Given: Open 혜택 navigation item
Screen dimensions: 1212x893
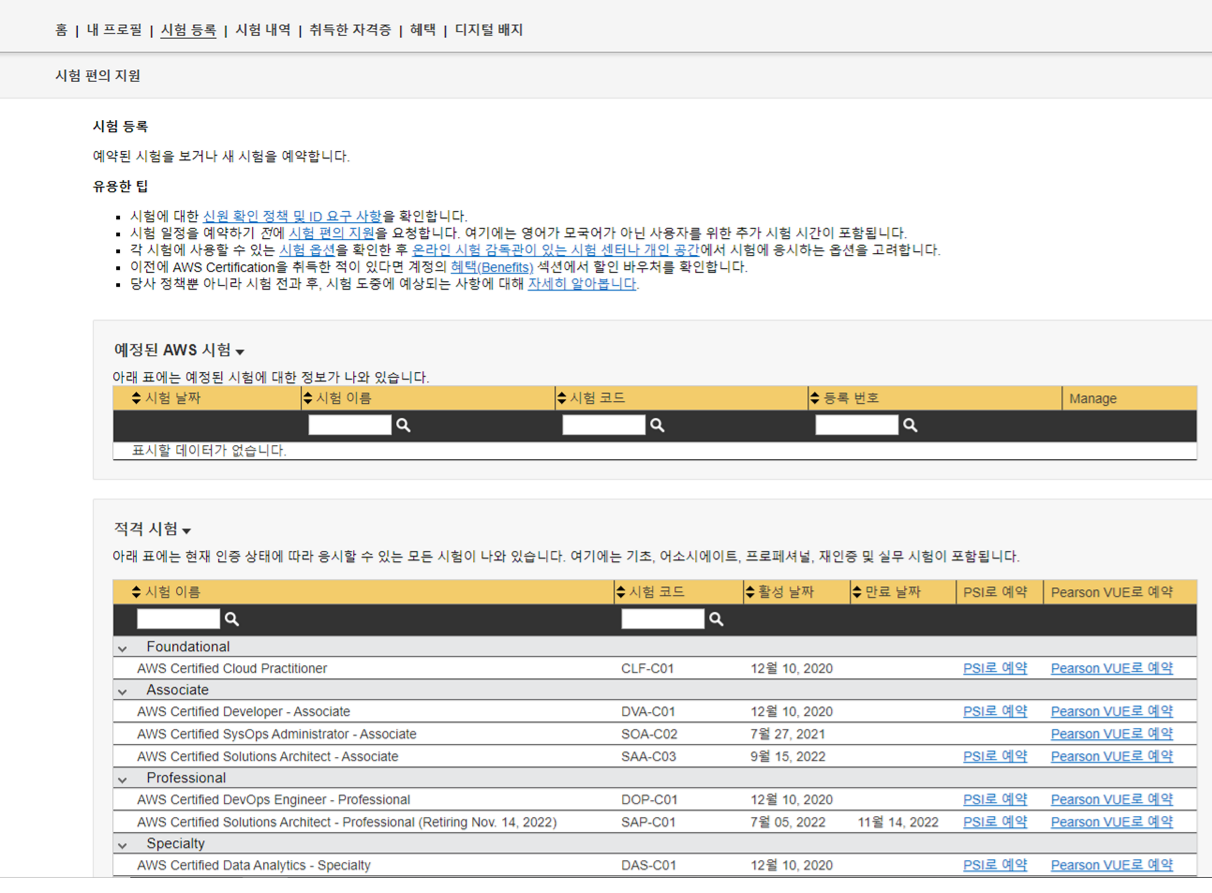Looking at the screenshot, I should pos(423,30).
